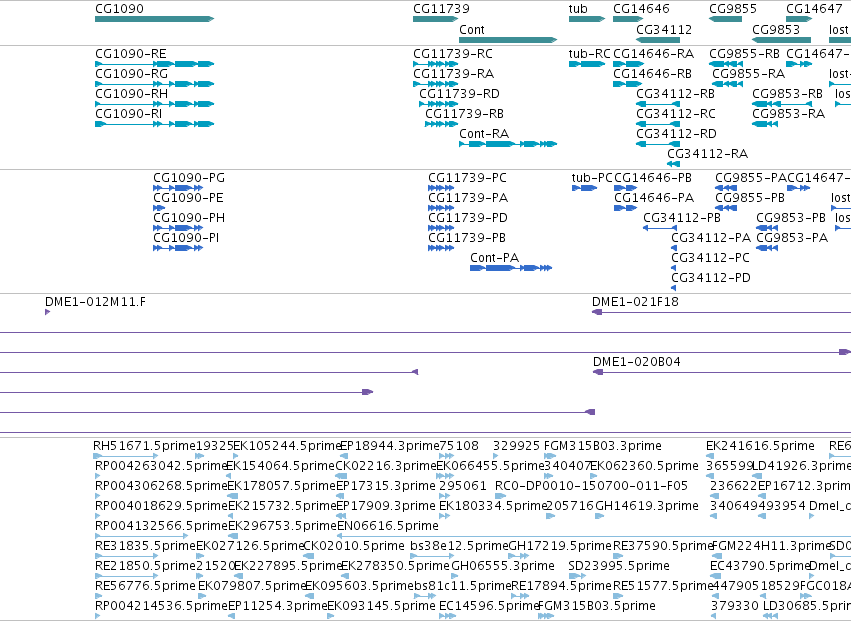The width and height of the screenshot is (851, 621).
Task: Click the EC14596.5prime EST label
Action: point(488,606)
